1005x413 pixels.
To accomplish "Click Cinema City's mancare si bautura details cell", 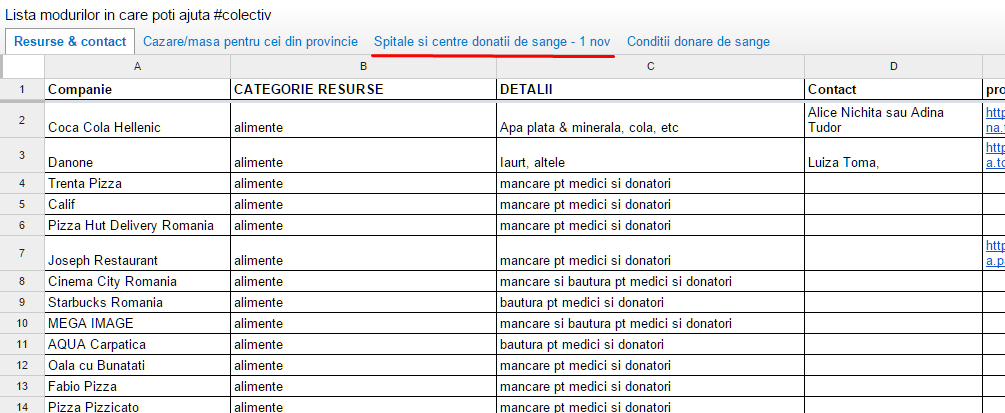I will pos(651,282).
